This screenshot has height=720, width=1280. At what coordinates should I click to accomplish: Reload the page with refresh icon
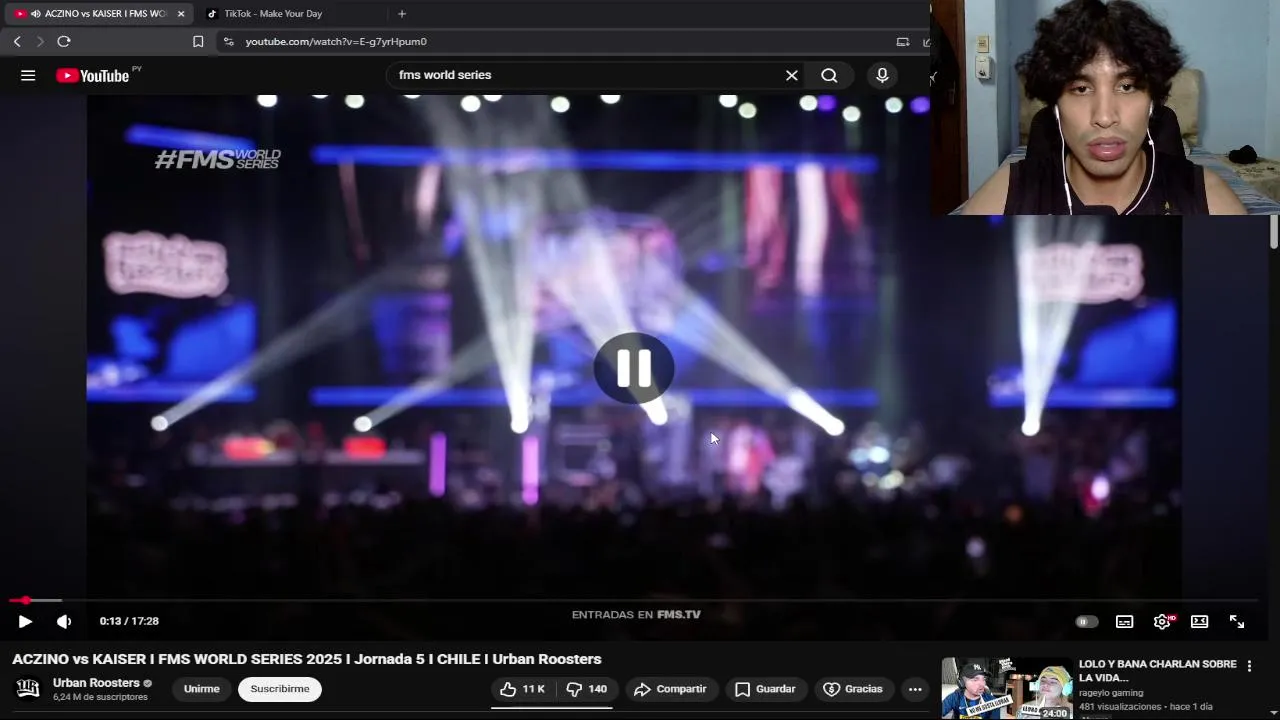(x=64, y=41)
